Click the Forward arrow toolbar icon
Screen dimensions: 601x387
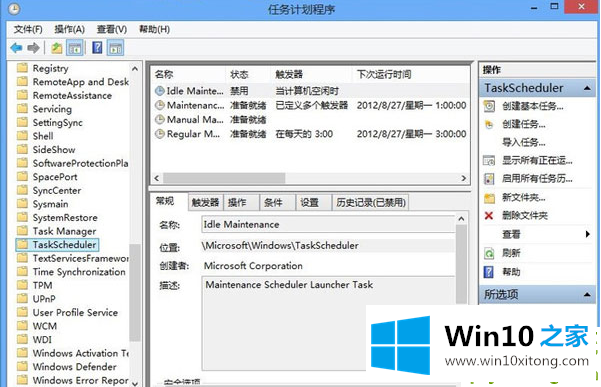point(33,48)
